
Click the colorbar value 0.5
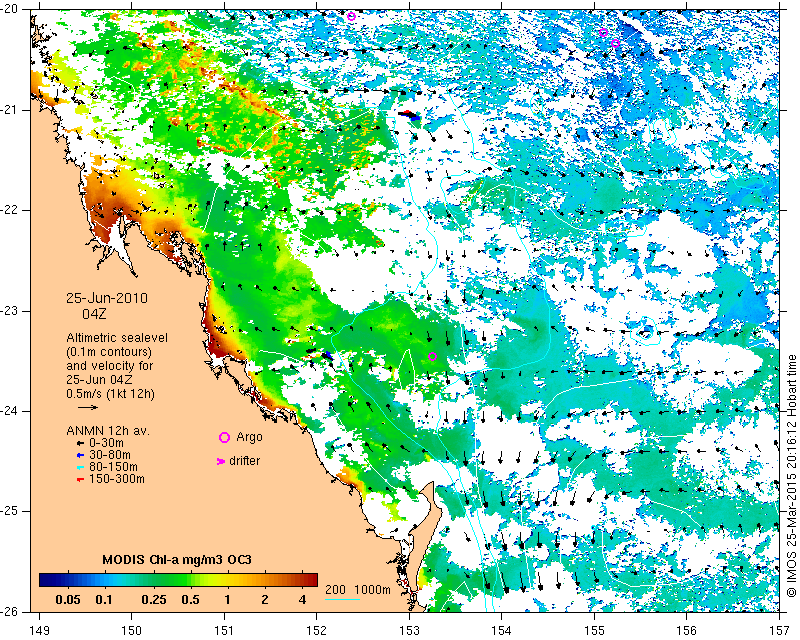click(x=190, y=600)
